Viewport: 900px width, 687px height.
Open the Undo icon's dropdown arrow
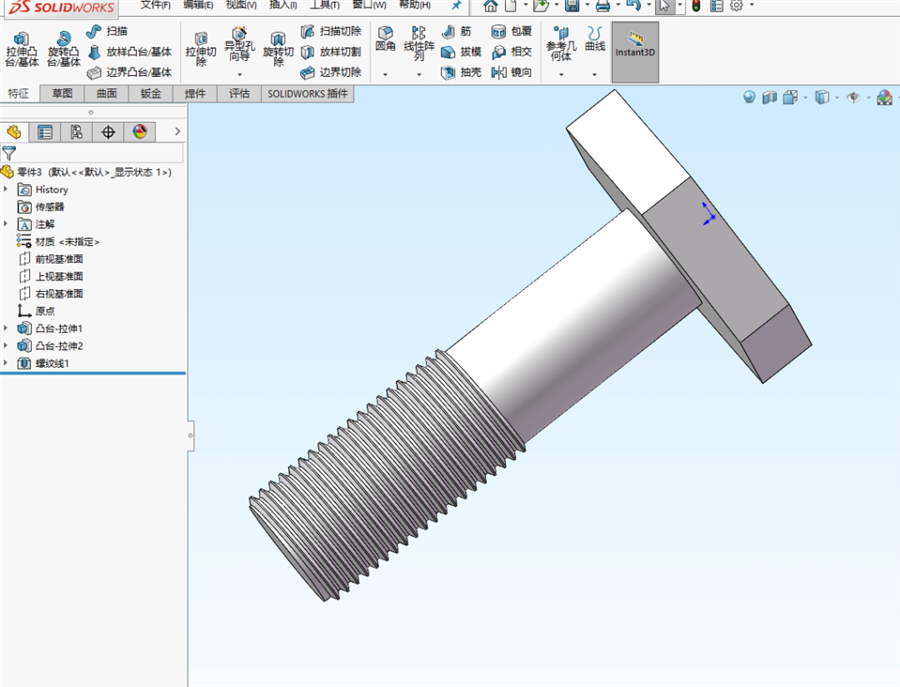click(649, 6)
